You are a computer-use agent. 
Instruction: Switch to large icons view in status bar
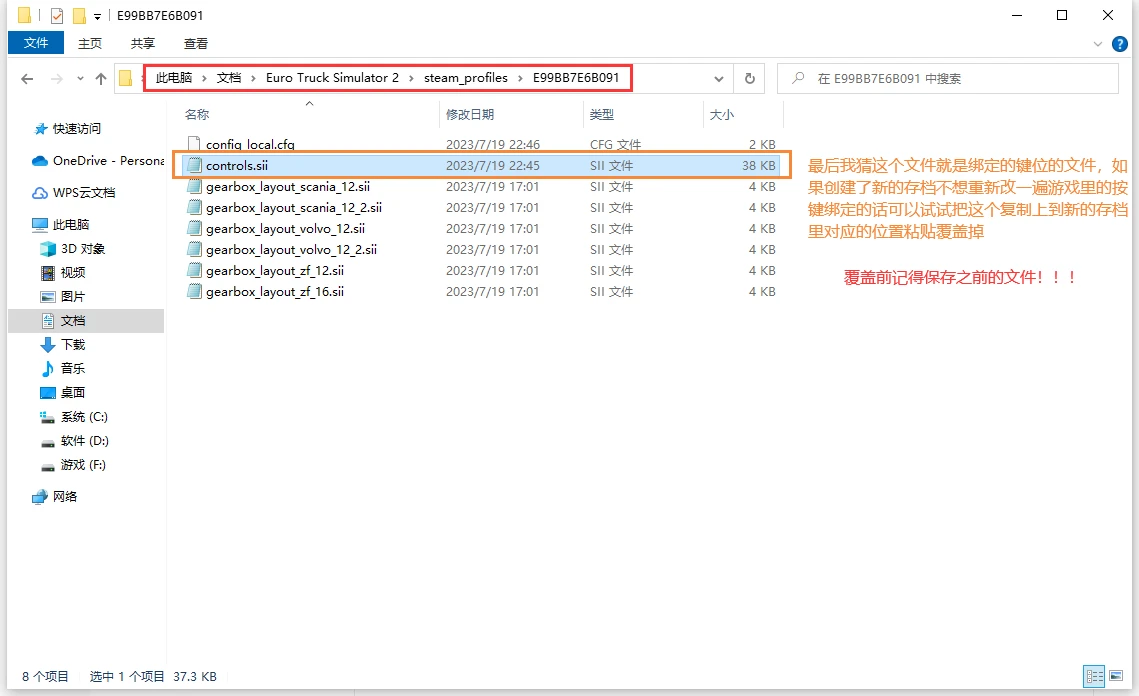1116,676
